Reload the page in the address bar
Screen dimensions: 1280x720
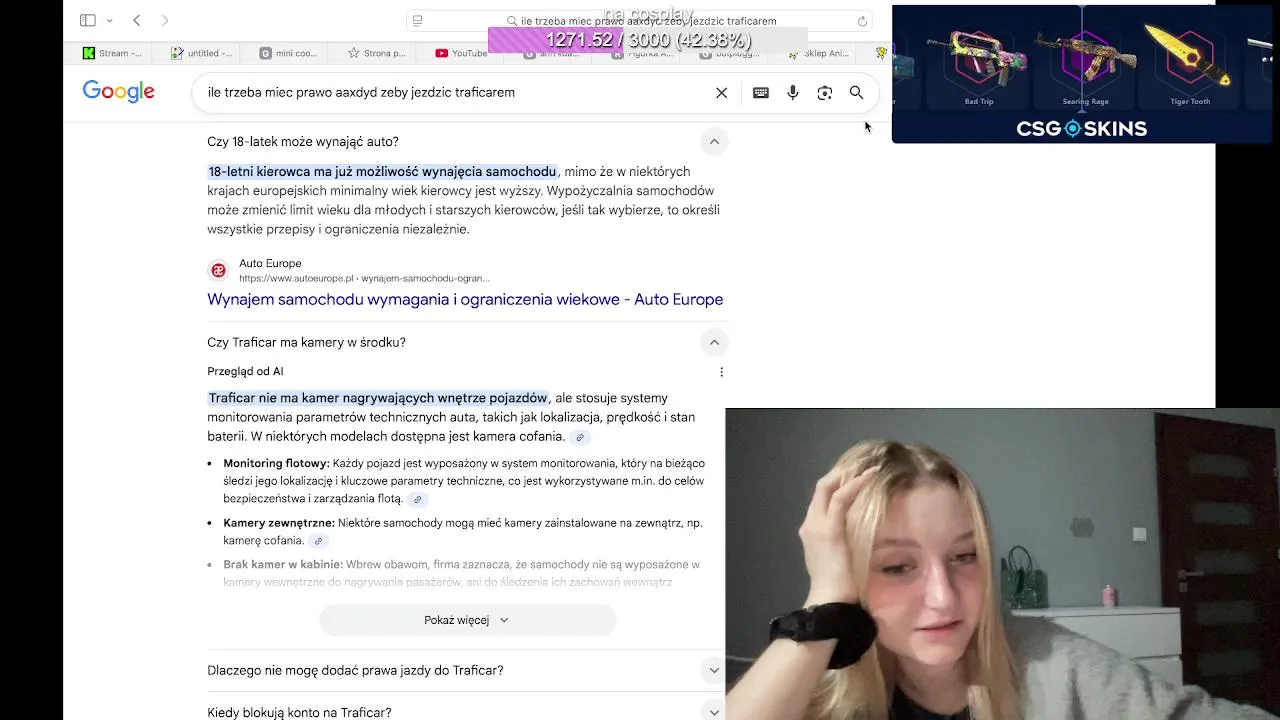coord(862,21)
